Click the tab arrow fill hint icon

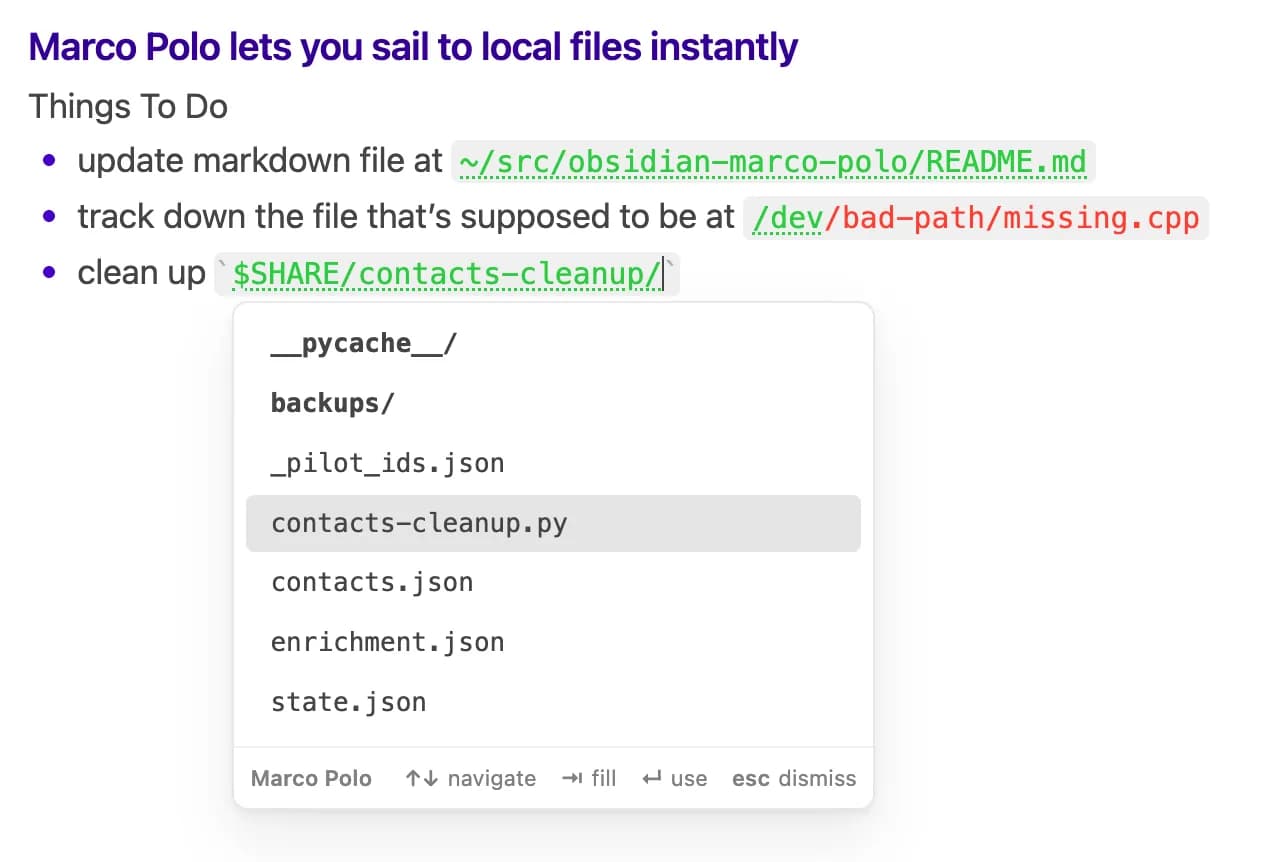[x=572, y=778]
